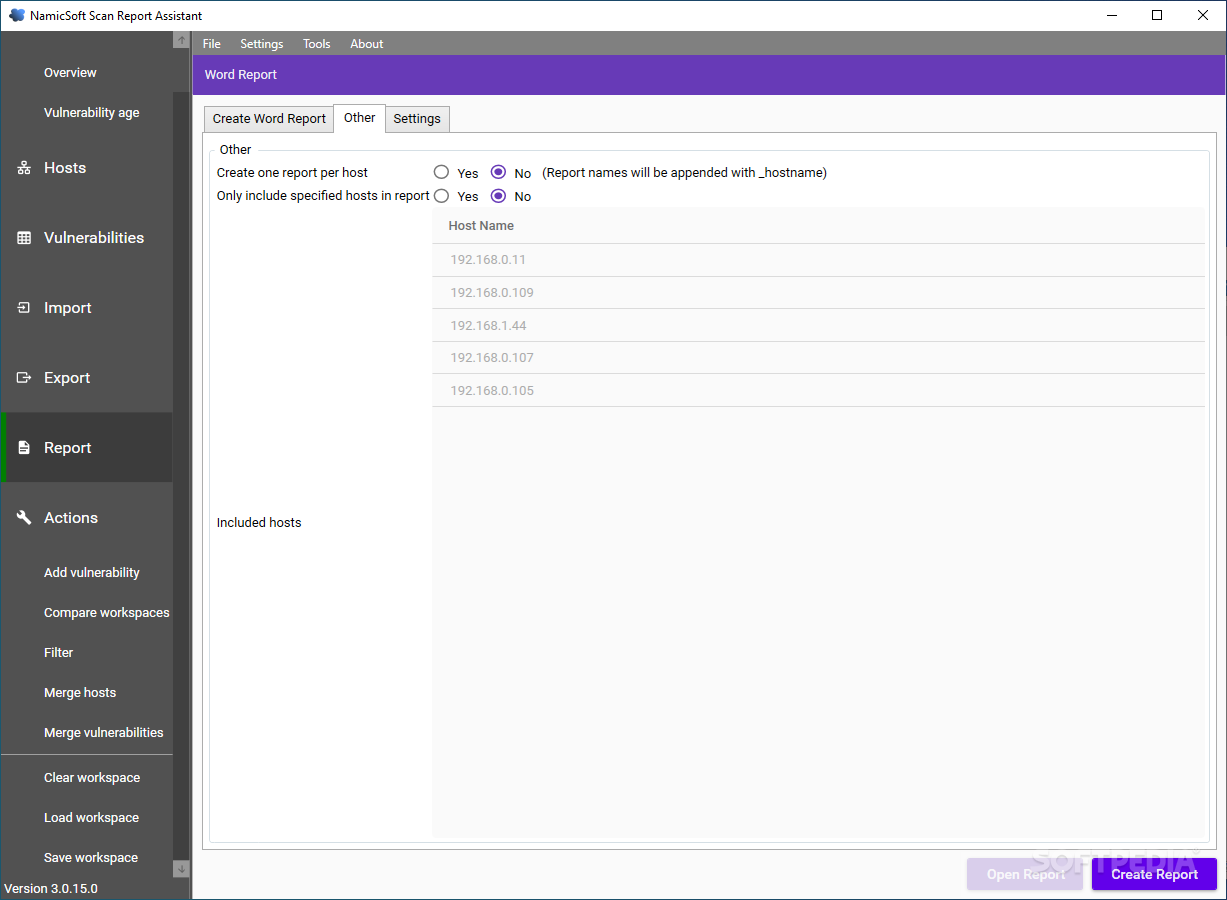Viewport: 1227px width, 900px height.
Task: Click the Export arrow icon
Action: point(24,378)
